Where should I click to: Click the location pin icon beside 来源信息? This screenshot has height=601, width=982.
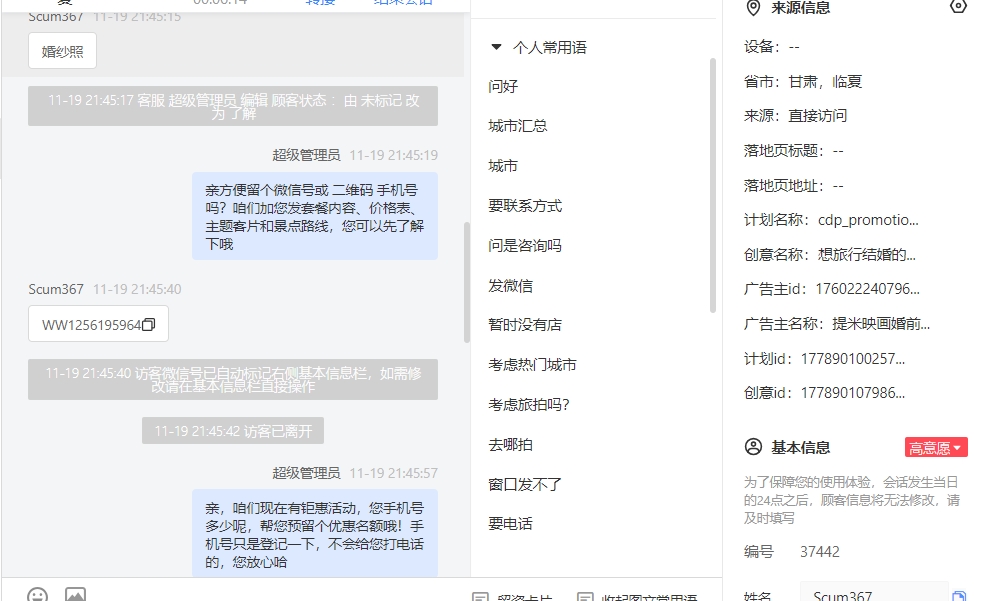pyautogui.click(x=753, y=8)
